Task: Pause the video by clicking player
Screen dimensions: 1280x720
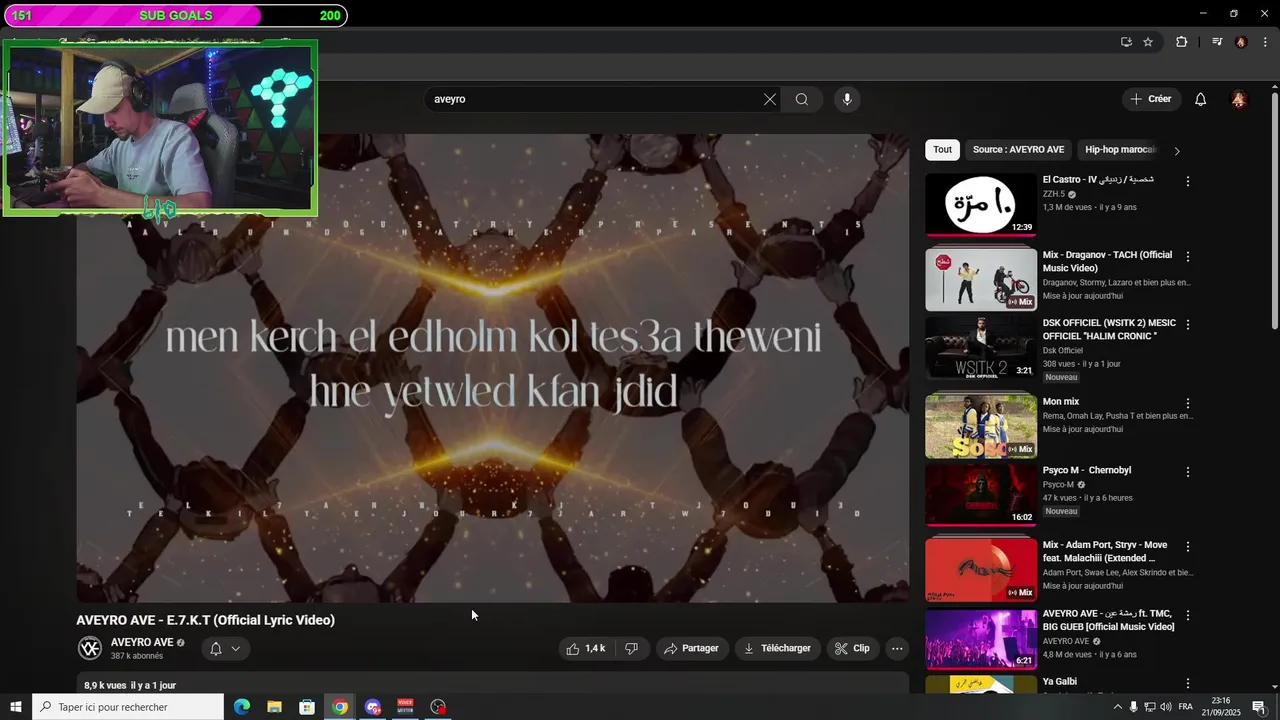Action: 493,368
